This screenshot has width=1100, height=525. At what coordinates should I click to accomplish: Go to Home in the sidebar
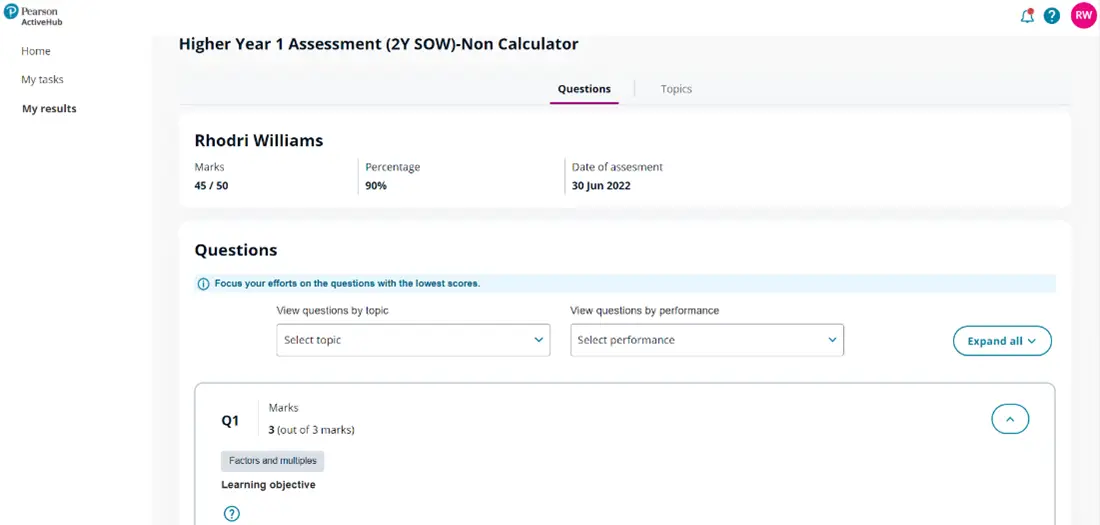(x=36, y=51)
